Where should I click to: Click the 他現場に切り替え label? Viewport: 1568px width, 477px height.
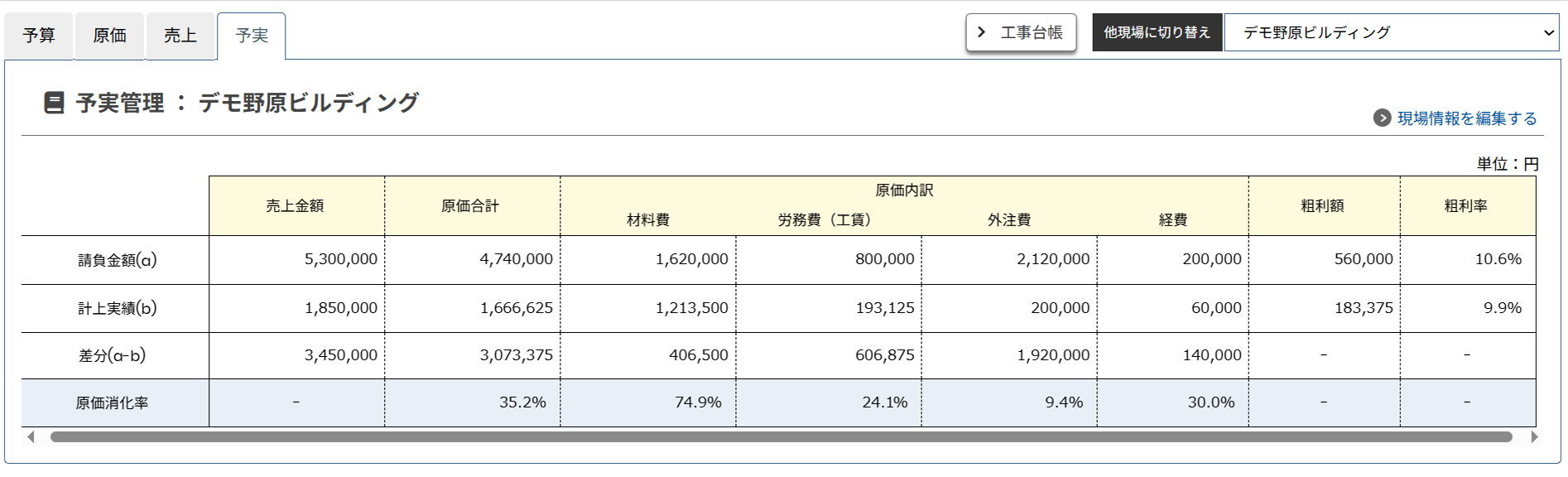point(1157,32)
